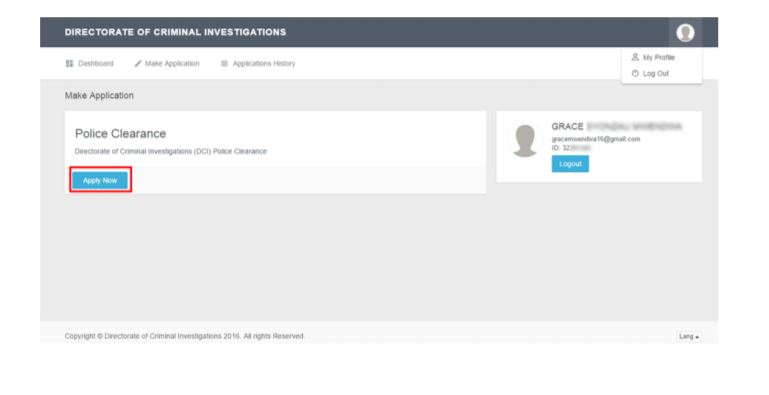Open the Lang dropdown in the footer
Viewport: 769px width, 395px height.
[689, 337]
